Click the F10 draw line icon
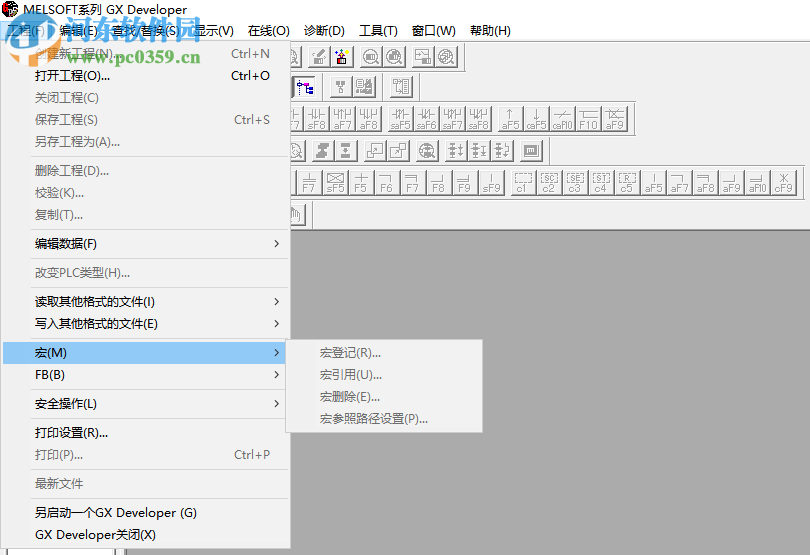 tap(588, 119)
